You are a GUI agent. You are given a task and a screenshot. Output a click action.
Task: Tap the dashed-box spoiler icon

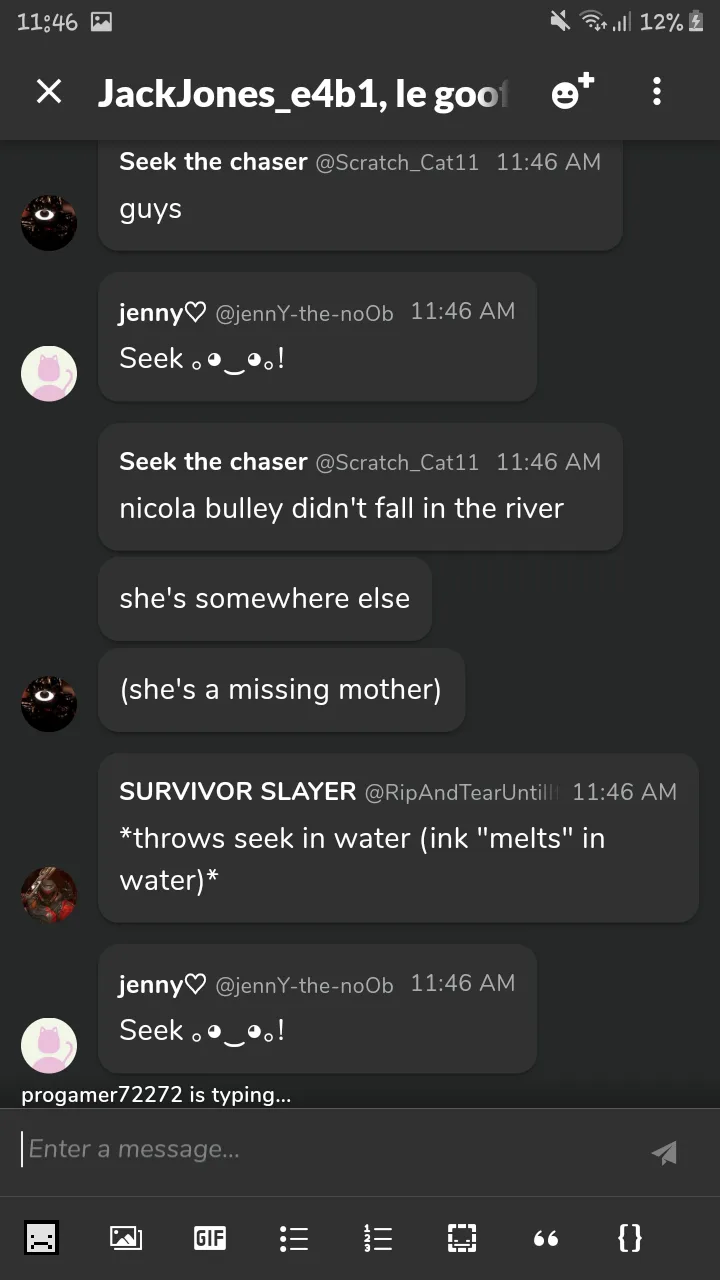click(x=461, y=1238)
